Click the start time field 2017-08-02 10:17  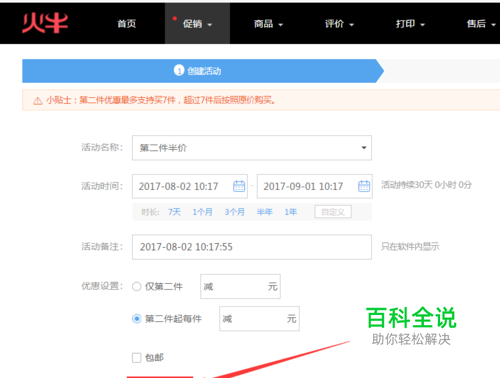pyautogui.click(x=190, y=186)
